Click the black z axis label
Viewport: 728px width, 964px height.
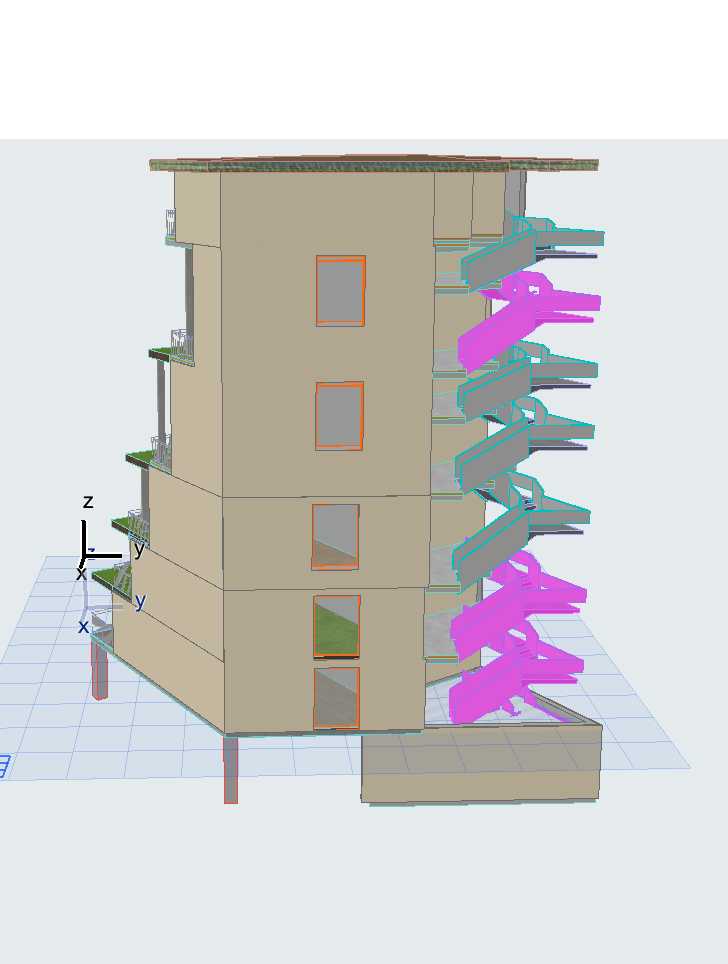(x=88, y=502)
